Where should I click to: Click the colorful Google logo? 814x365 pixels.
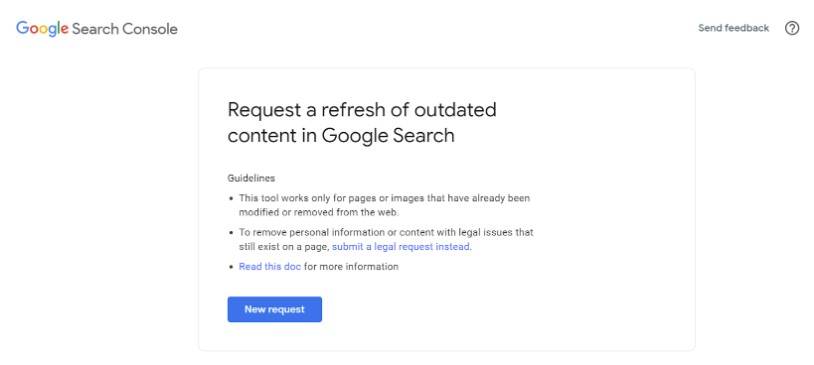tap(42, 29)
